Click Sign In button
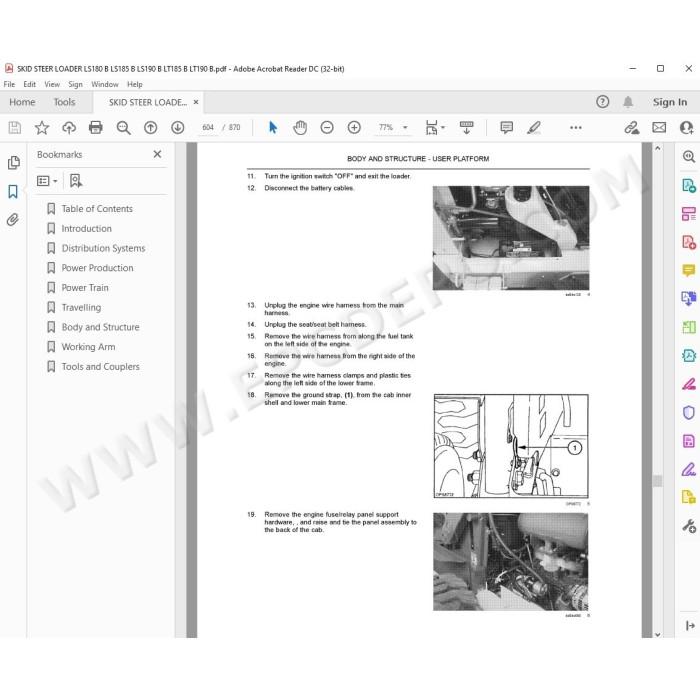The width and height of the screenshot is (700, 700). click(670, 102)
